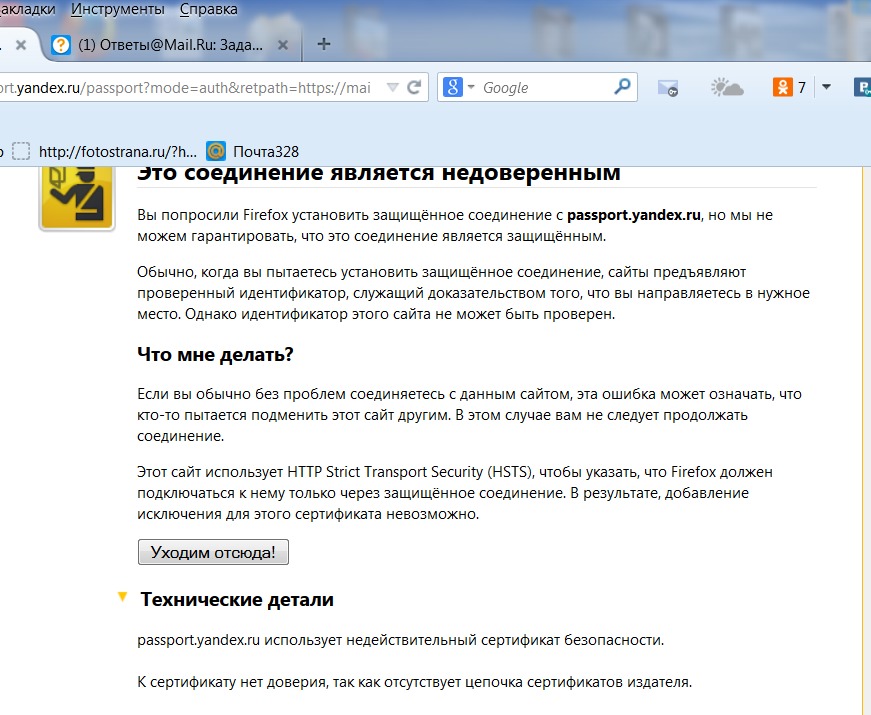Expand the toolbar dropdown arrow after Odnoklassniki

tap(826, 87)
